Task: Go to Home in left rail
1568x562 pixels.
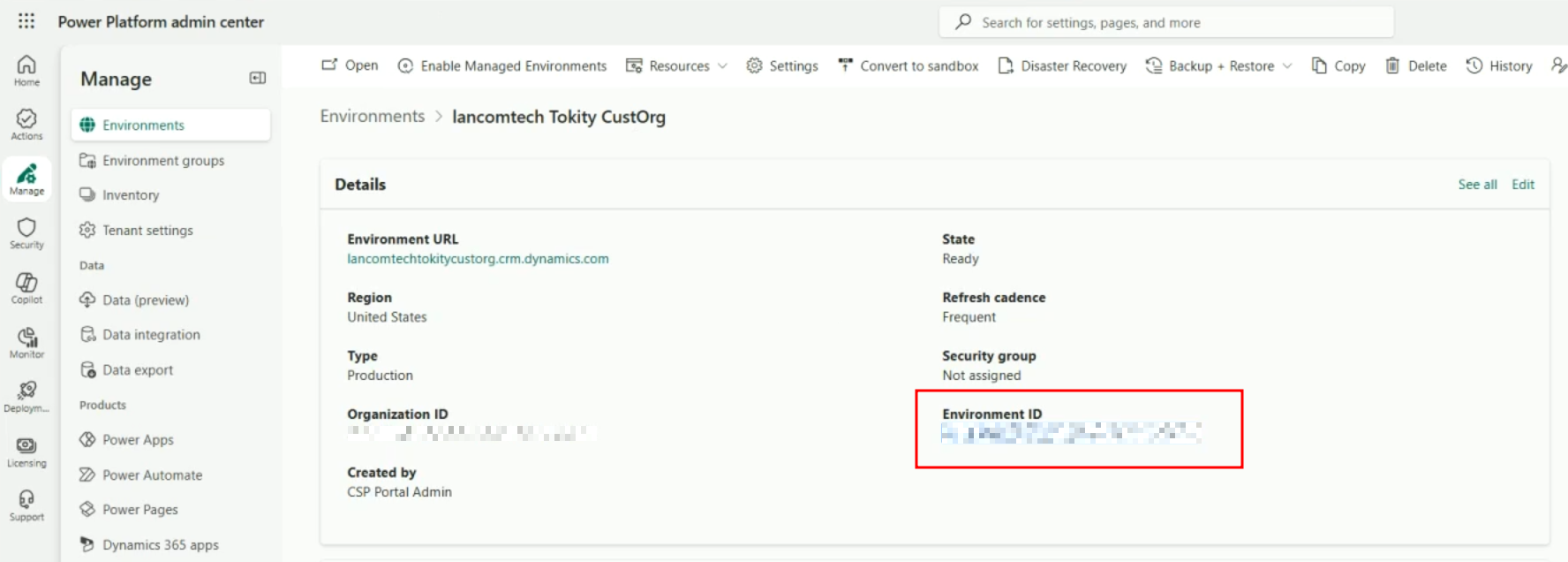Action: click(26, 70)
